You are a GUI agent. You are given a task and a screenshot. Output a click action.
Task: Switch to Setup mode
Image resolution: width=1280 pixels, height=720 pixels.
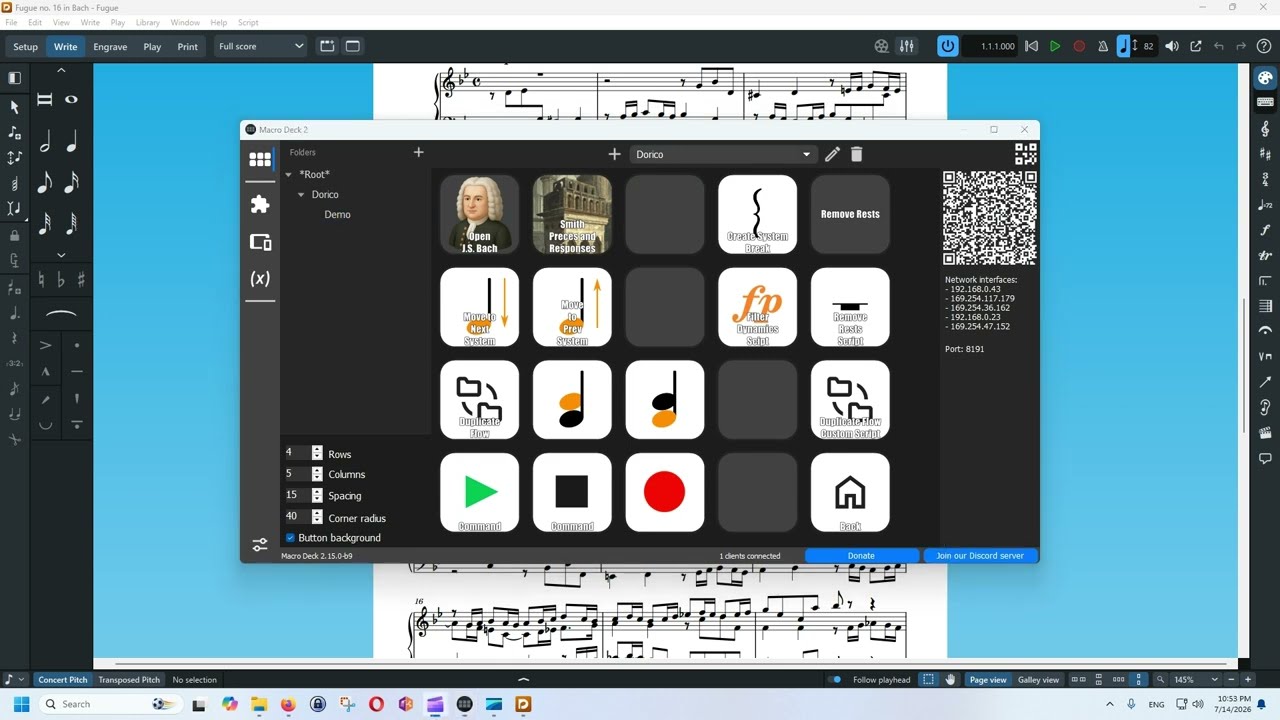pos(25,46)
